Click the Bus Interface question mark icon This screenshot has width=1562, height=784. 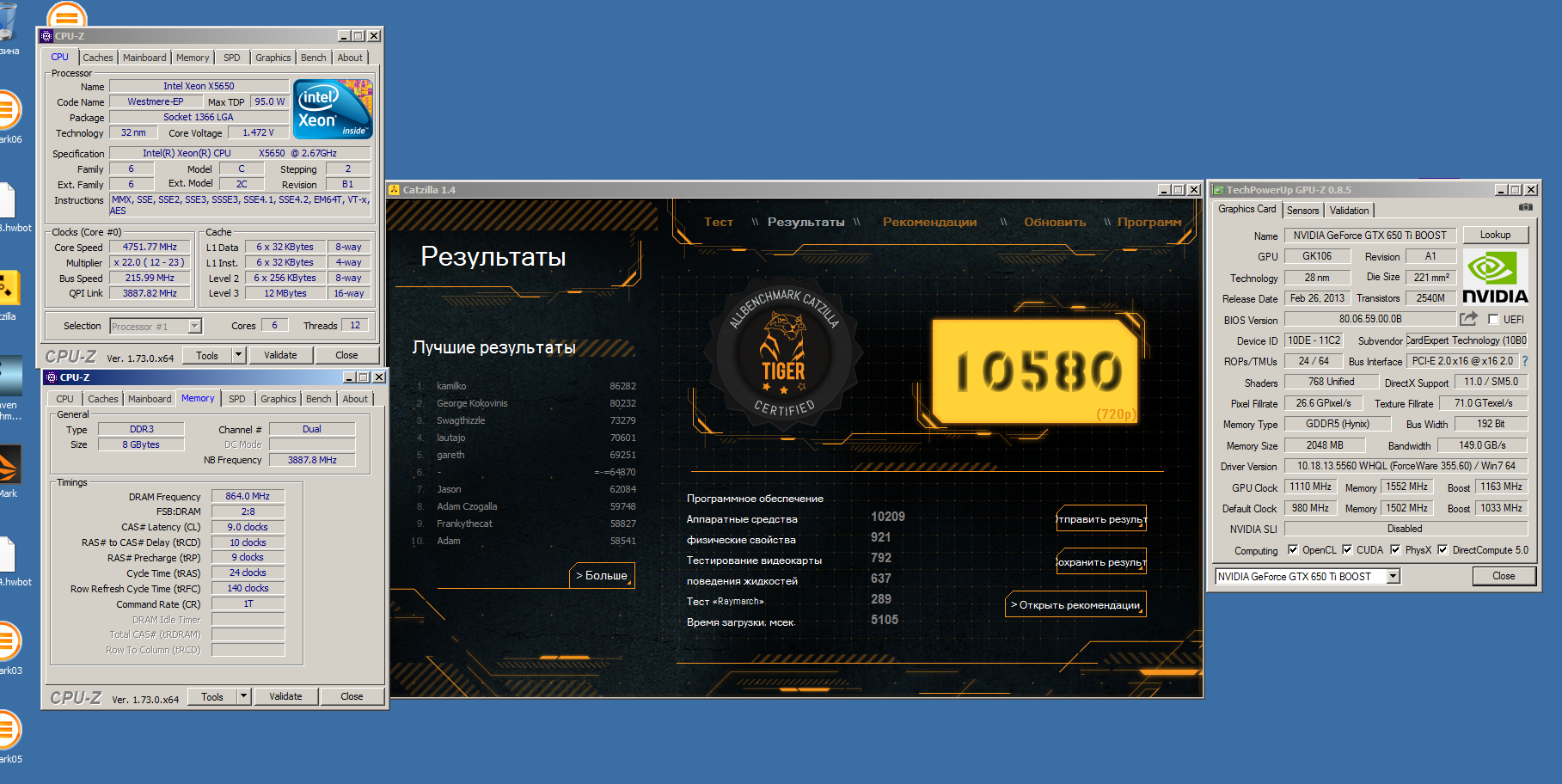[x=1525, y=361]
